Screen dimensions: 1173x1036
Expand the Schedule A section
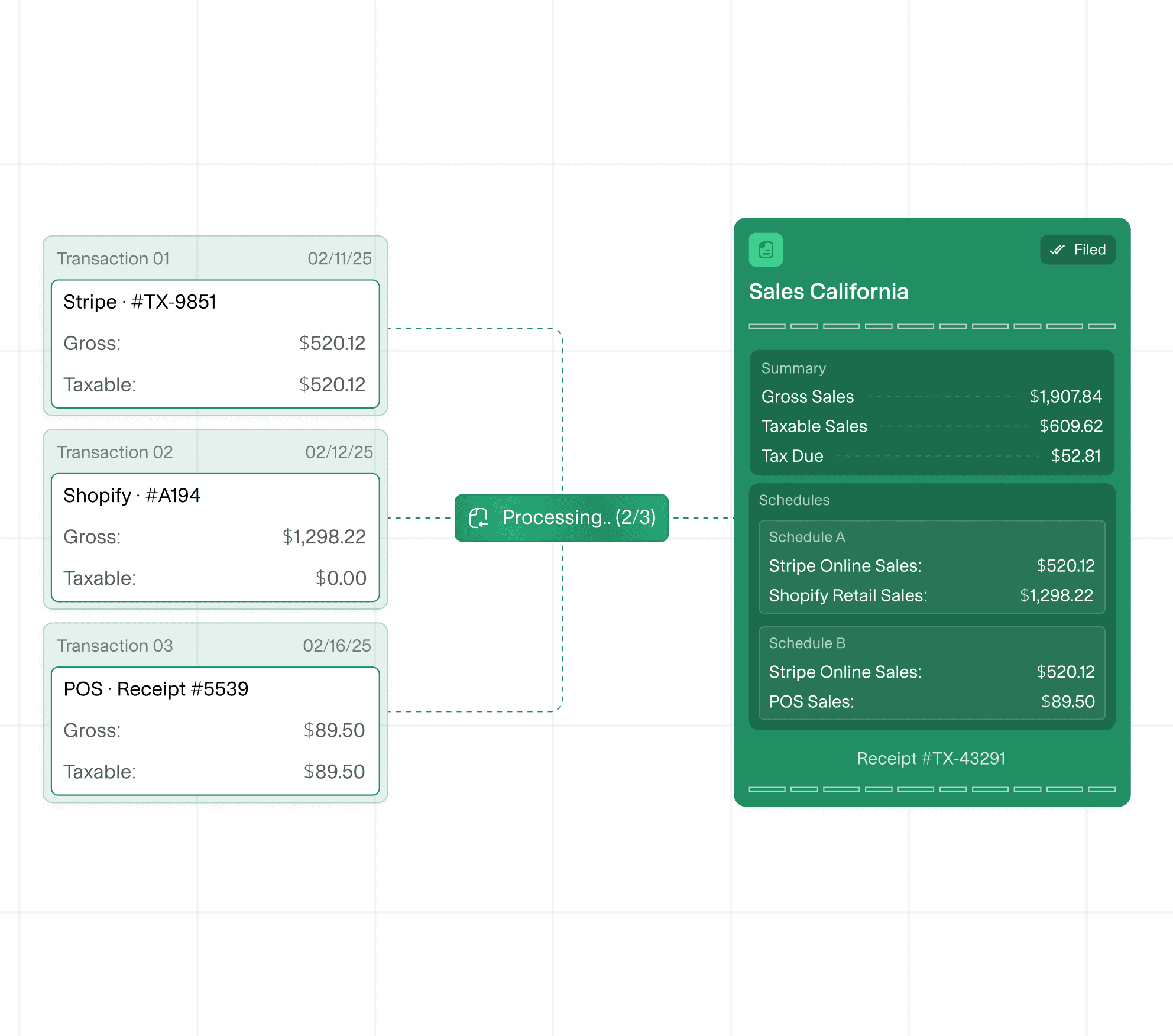click(806, 537)
